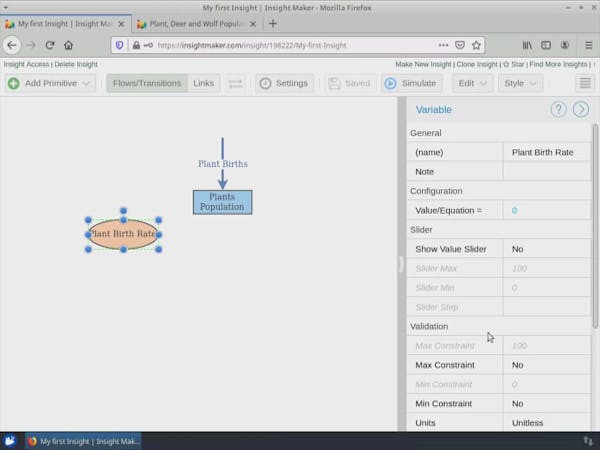Viewport: 600px width, 450px height.
Task: Click the browser Back arrow button
Action: 11,45
